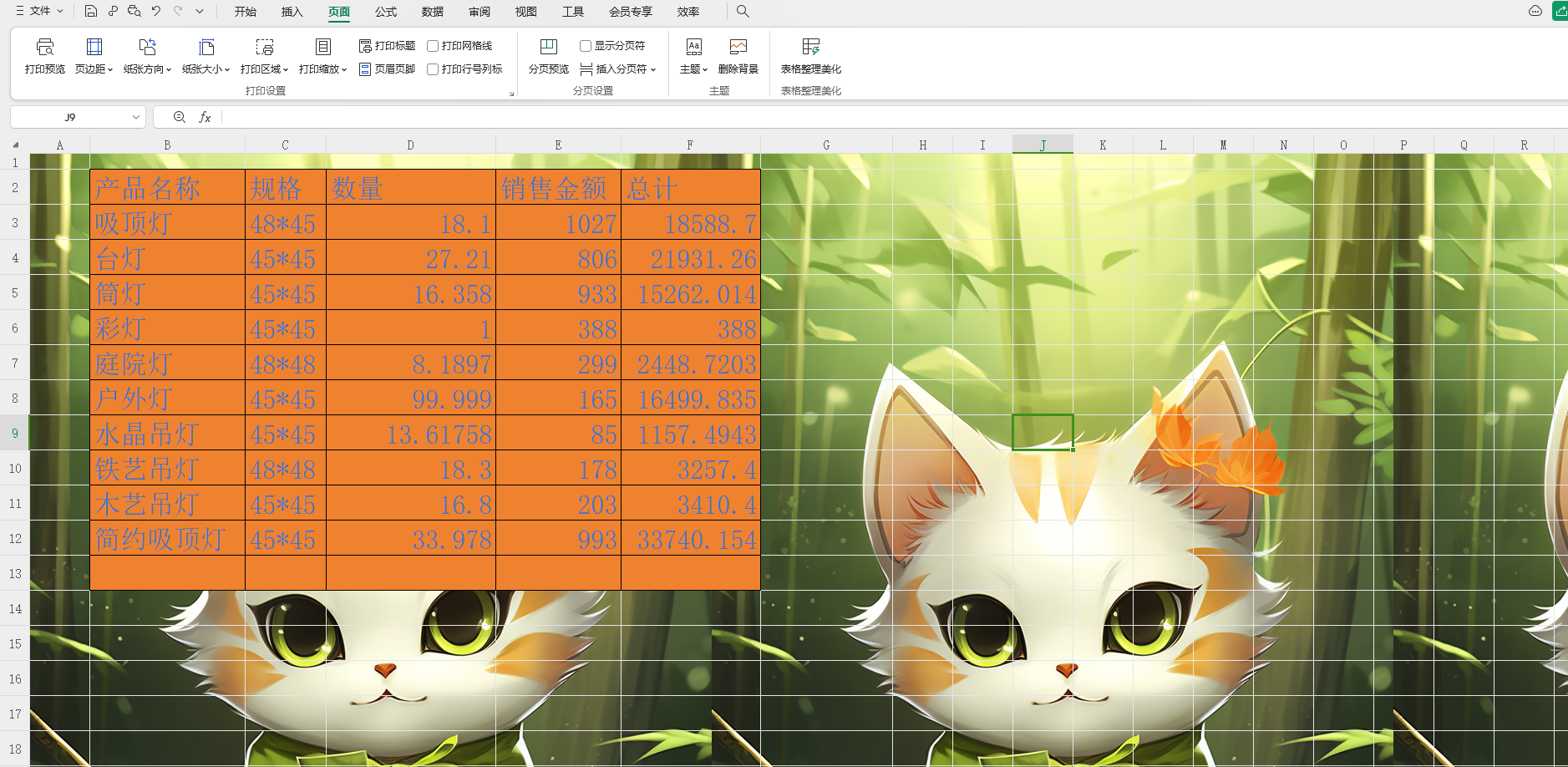Viewport: 1568px width, 767px height.
Task: Select cell with value 13.61758
Action: (410, 434)
